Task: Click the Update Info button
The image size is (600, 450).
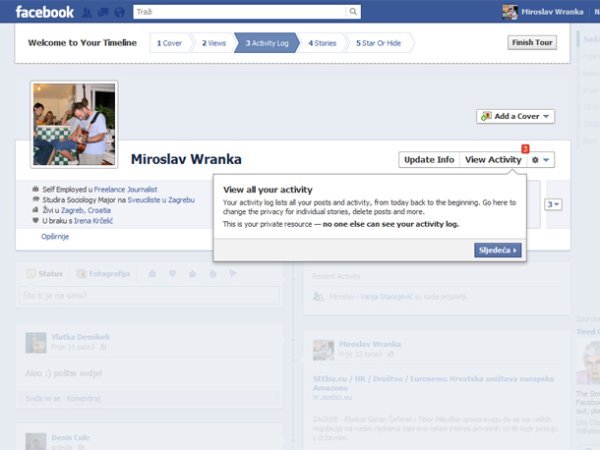Action: point(429,160)
